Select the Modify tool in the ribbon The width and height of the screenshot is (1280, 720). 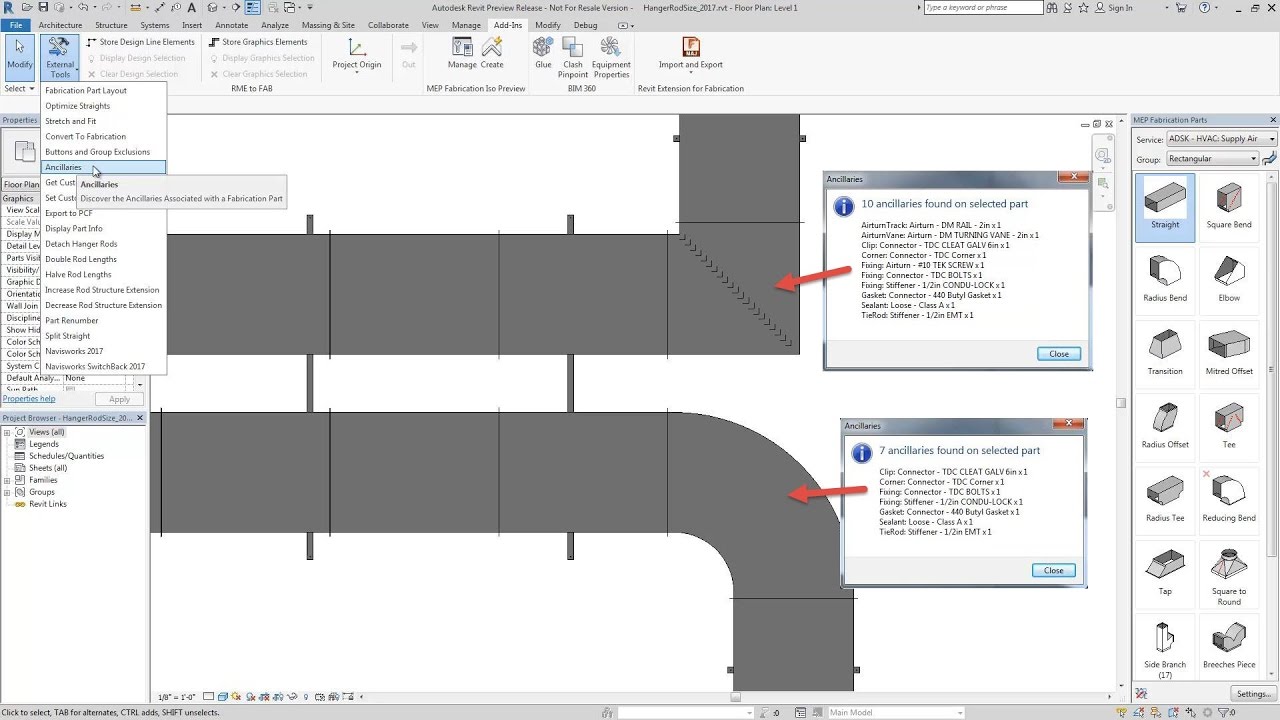coord(19,57)
